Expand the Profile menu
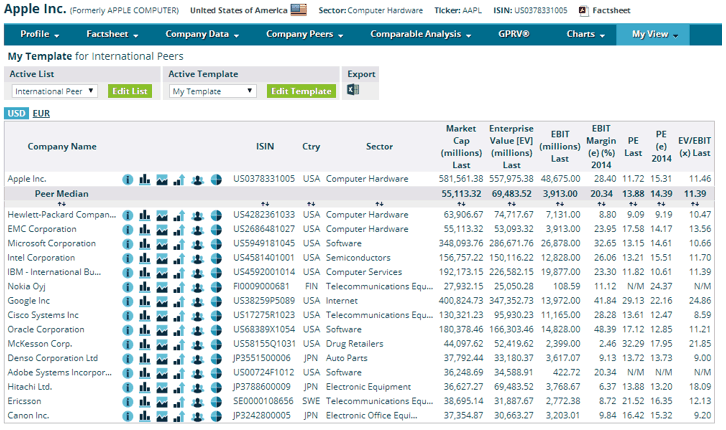 click(40, 34)
